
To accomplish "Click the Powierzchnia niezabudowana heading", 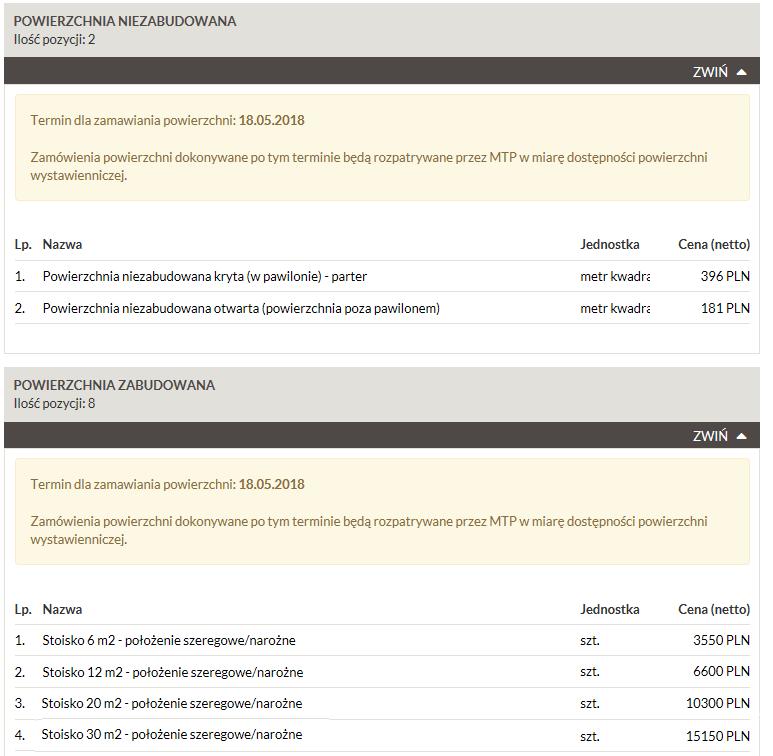I will (125, 21).
